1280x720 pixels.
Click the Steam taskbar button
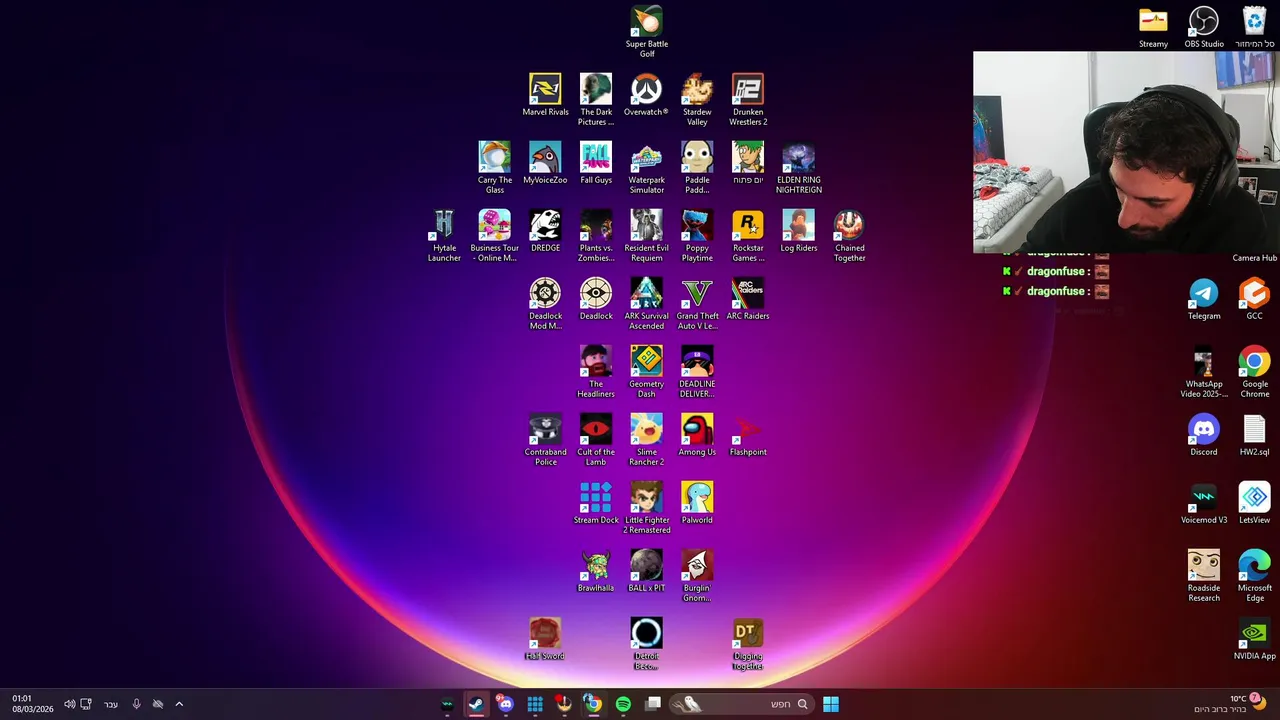tap(476, 704)
